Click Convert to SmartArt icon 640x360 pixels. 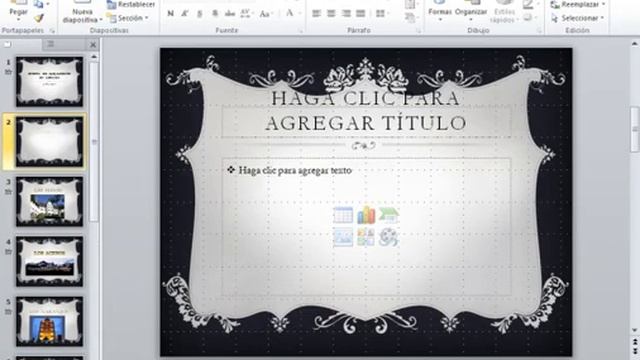[x=411, y=17]
